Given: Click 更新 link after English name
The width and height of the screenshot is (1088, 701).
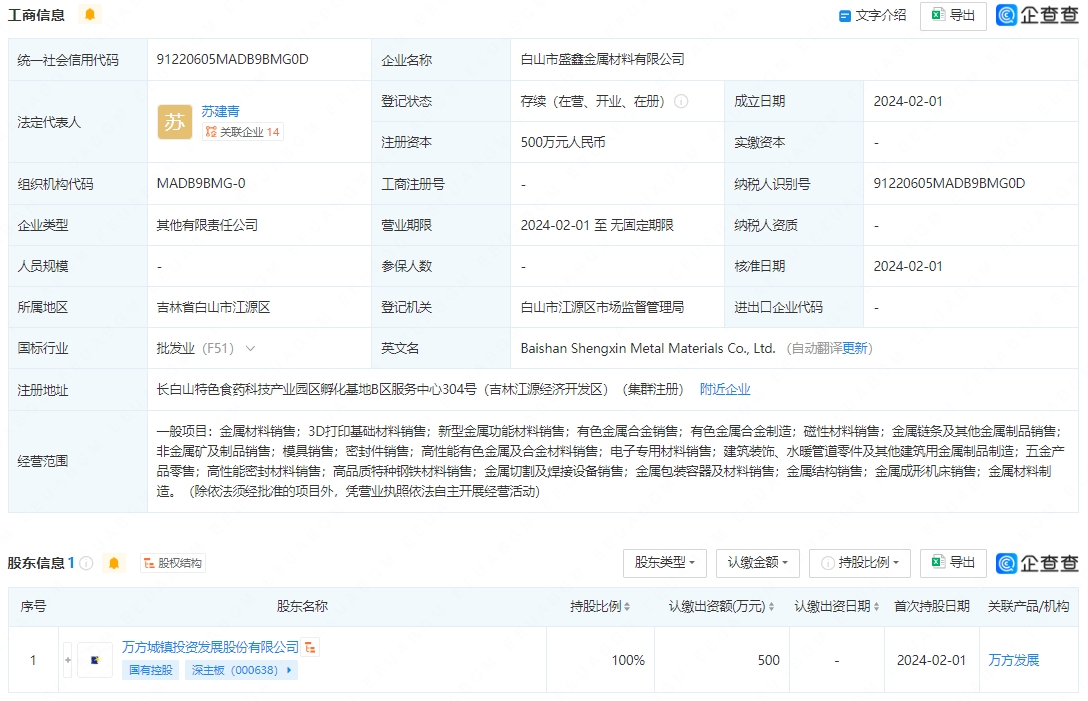Looking at the screenshot, I should pyautogui.click(x=855, y=348).
